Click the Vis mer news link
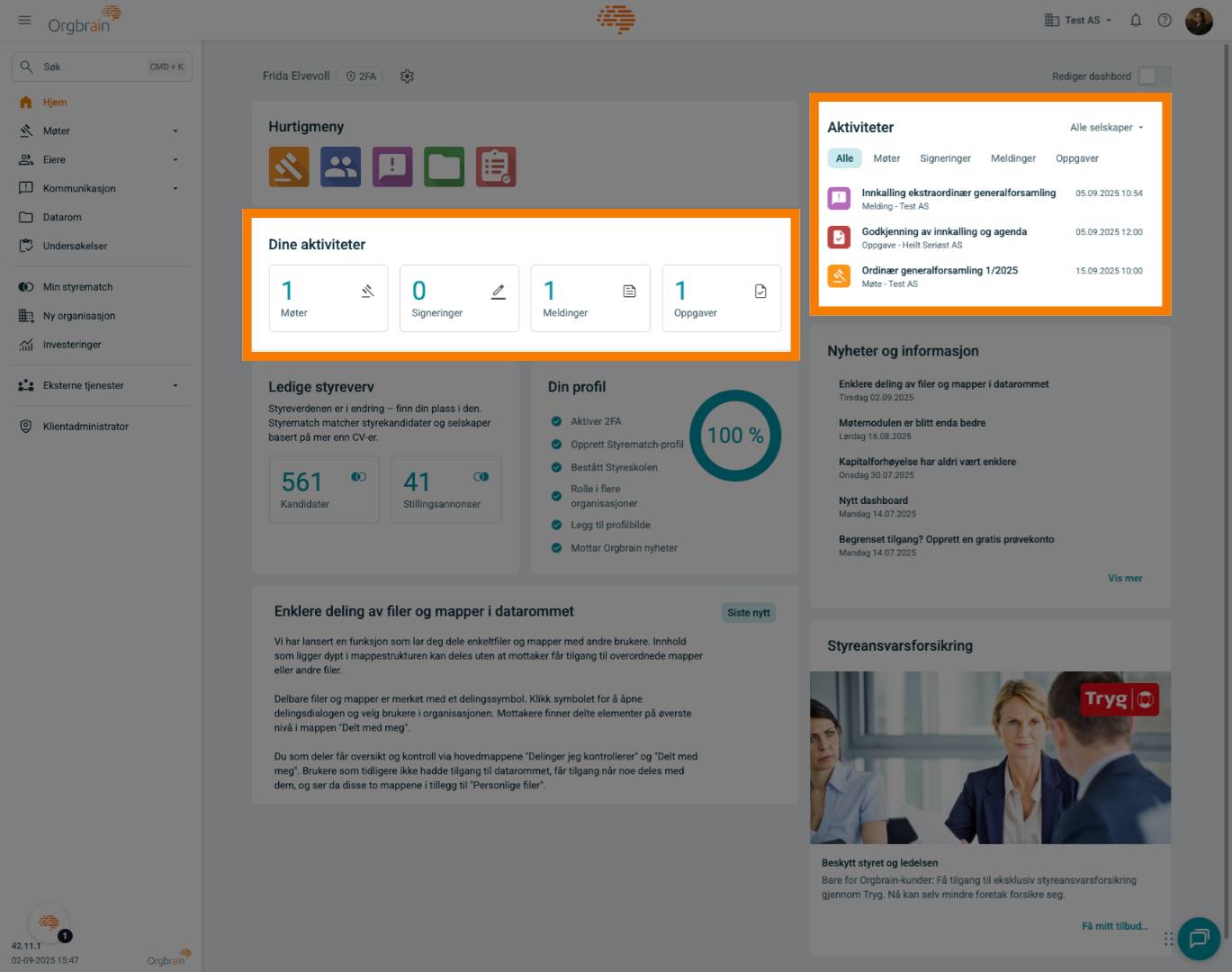 [1125, 579]
